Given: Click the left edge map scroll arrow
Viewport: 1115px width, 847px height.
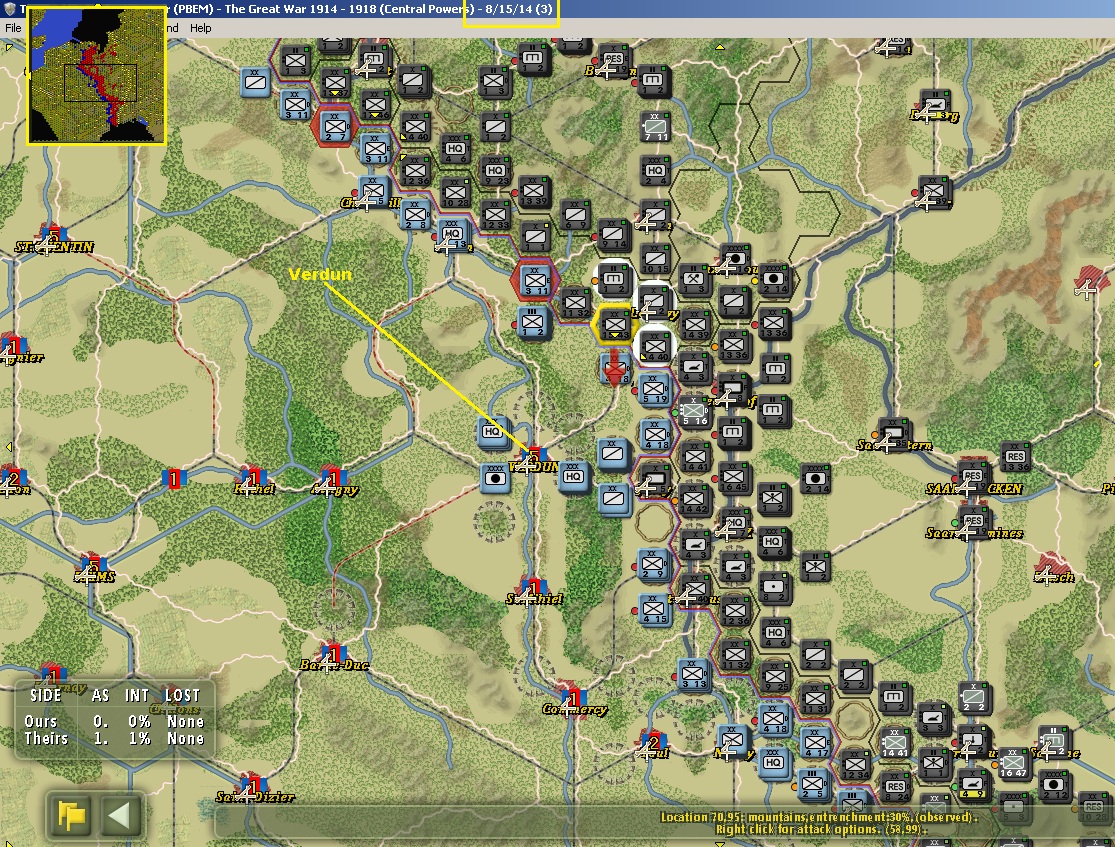Looking at the screenshot, I should click(9, 447).
